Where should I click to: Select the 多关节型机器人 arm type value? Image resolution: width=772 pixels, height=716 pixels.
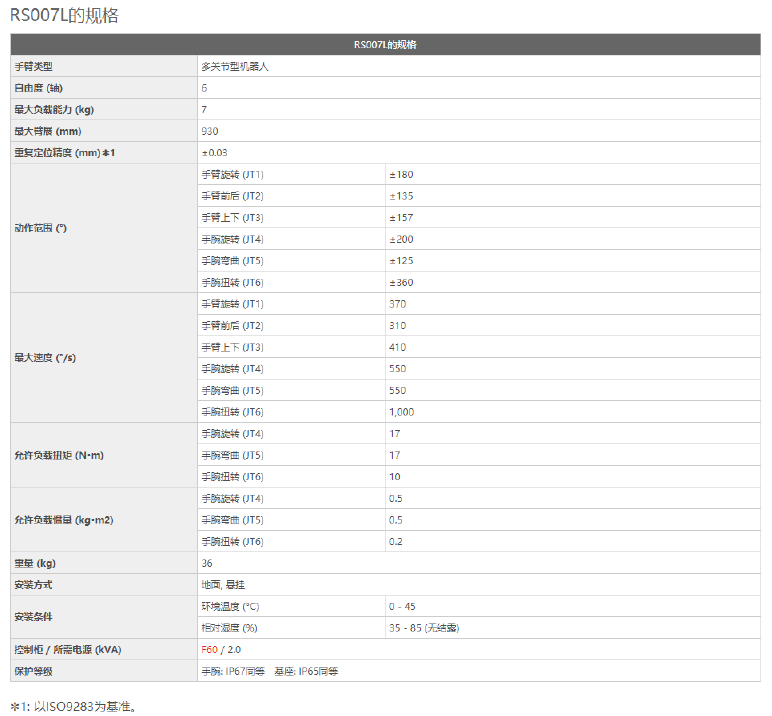[x=235, y=67]
